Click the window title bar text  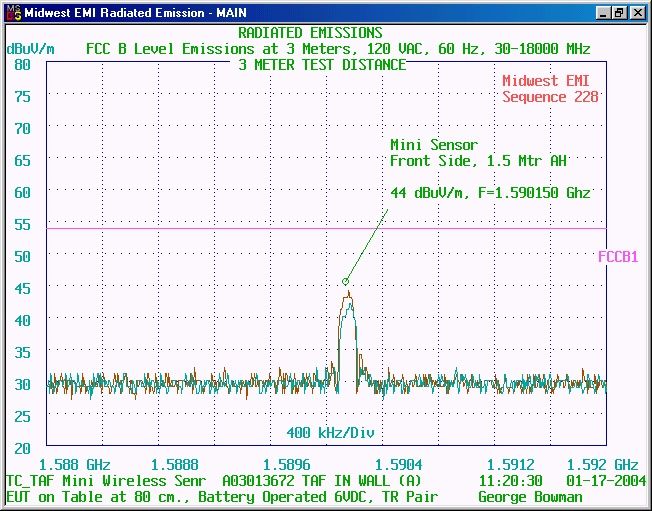(135, 13)
